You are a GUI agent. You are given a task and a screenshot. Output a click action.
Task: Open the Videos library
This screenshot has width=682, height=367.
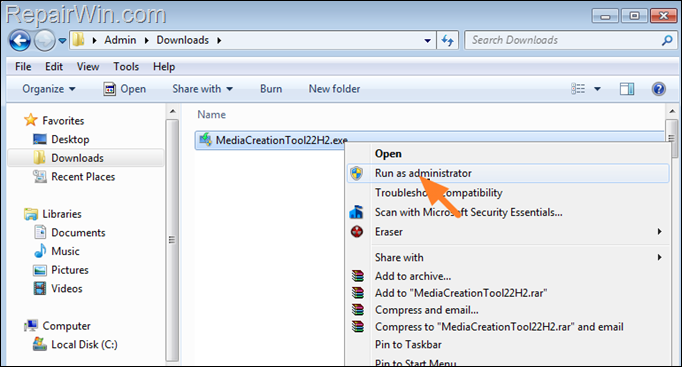pos(67,289)
